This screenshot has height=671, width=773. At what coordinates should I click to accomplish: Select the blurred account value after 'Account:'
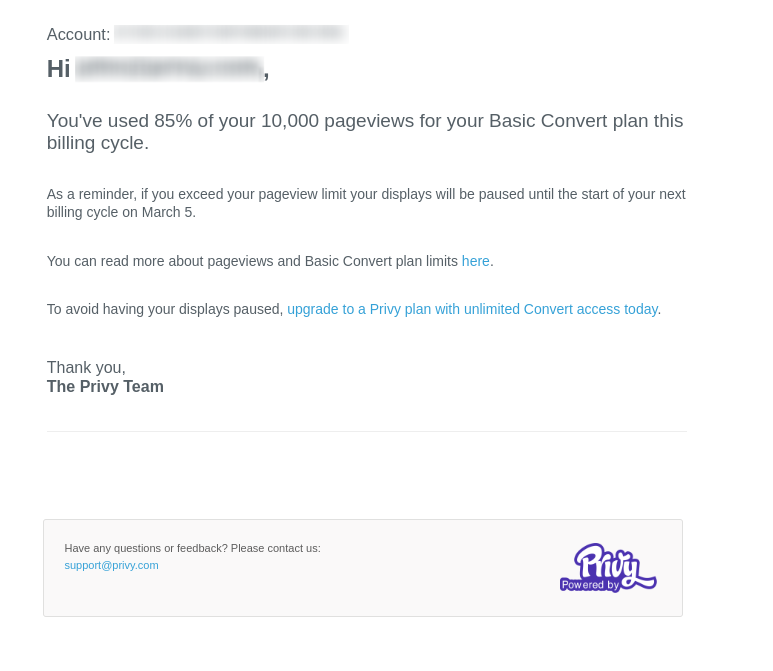[x=231, y=34]
